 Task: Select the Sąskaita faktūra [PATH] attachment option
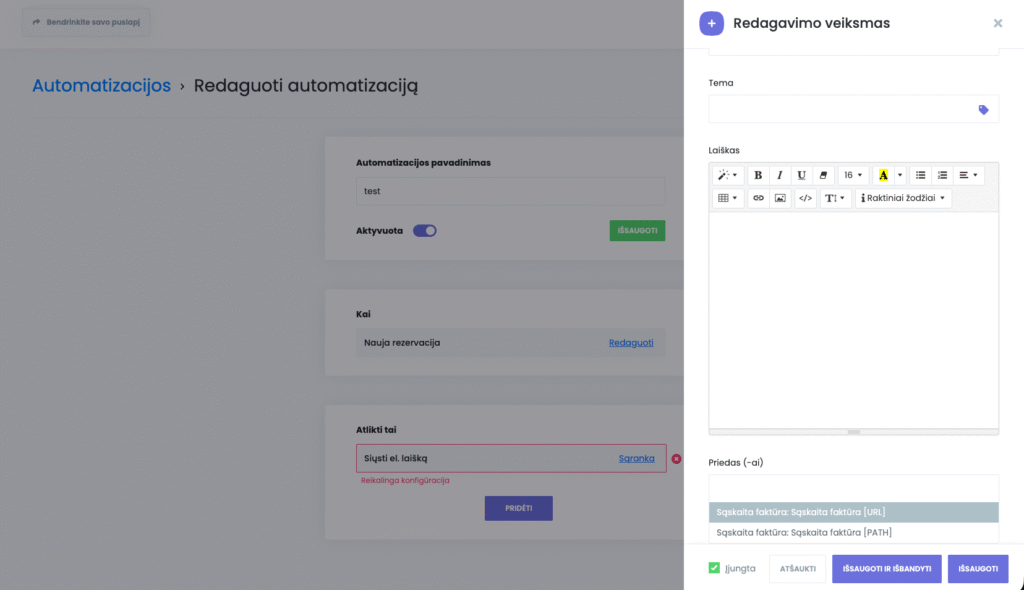pyautogui.click(x=803, y=533)
